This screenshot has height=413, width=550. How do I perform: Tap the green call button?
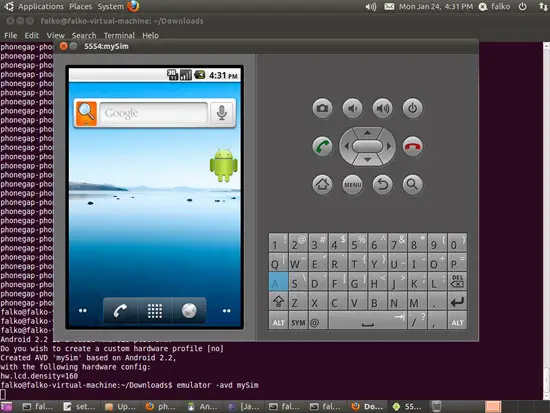click(x=322, y=146)
